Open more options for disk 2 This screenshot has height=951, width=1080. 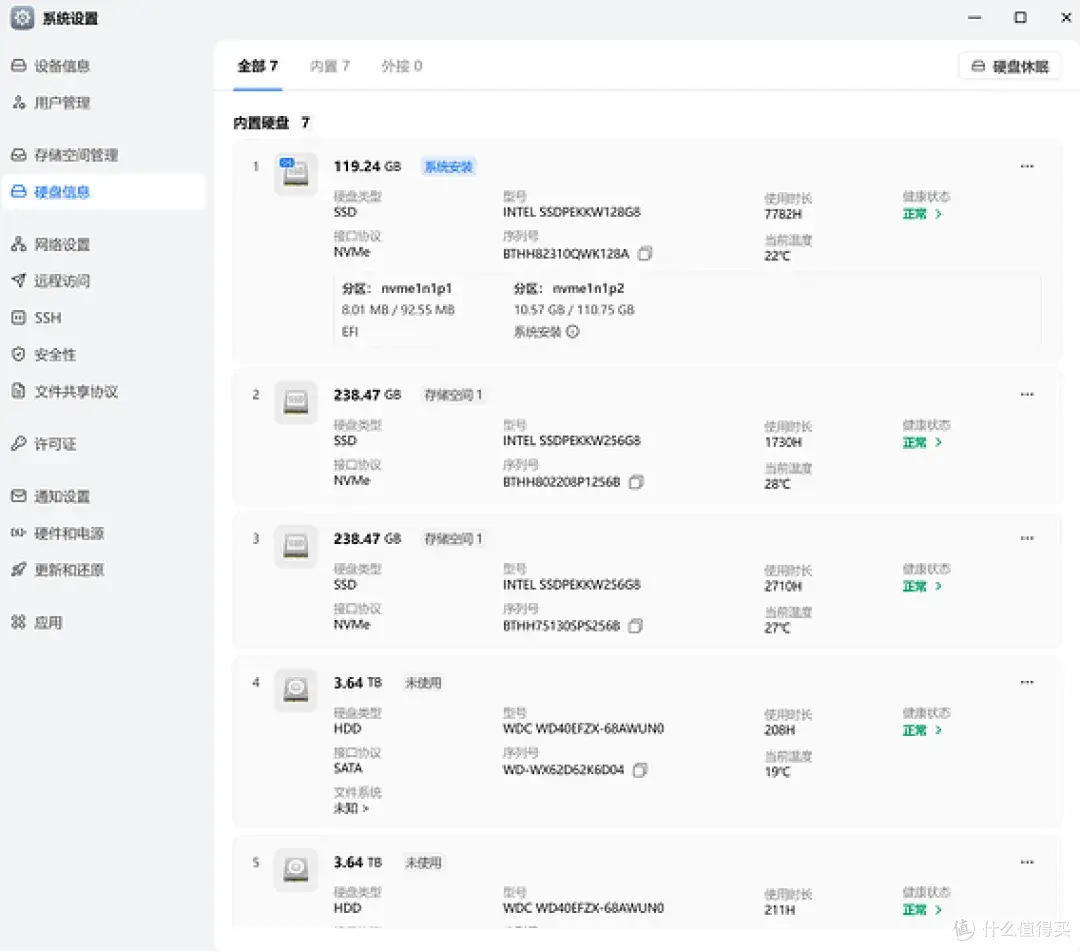point(1027,395)
